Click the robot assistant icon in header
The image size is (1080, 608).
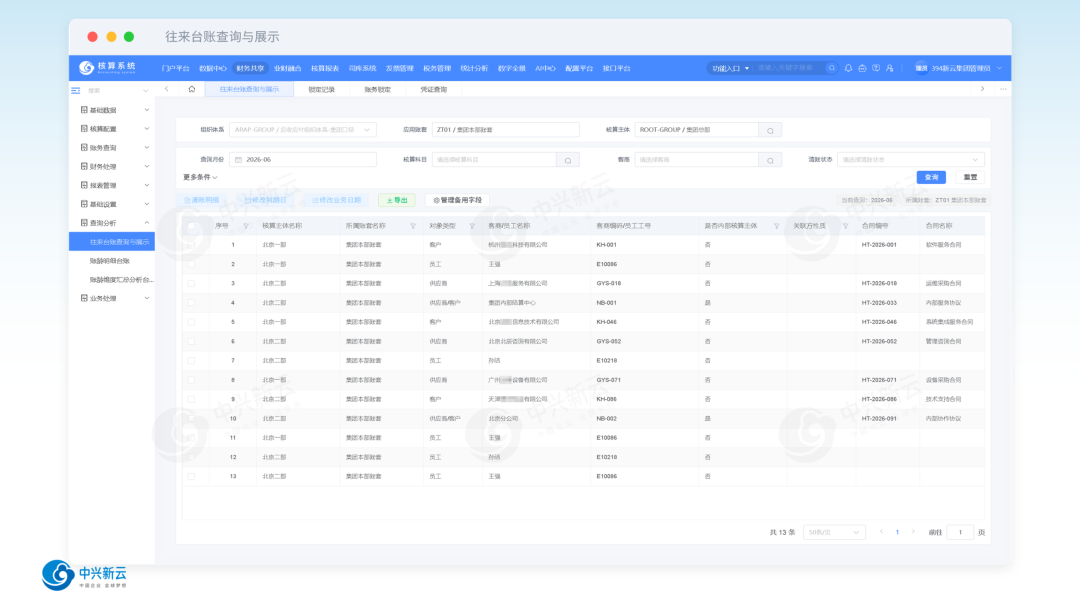pyautogui.click(x=862, y=68)
